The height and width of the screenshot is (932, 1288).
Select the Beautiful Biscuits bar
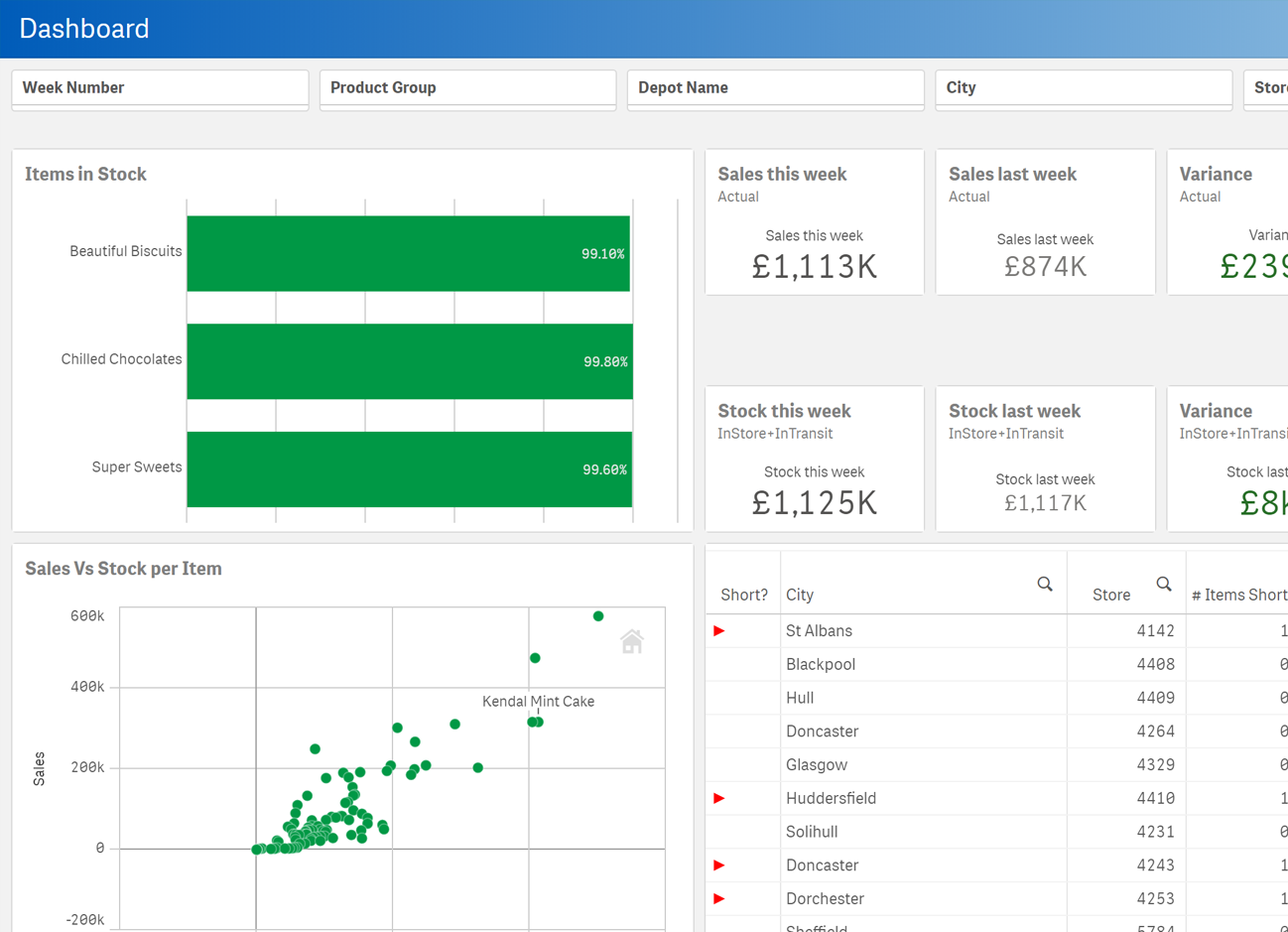point(408,253)
